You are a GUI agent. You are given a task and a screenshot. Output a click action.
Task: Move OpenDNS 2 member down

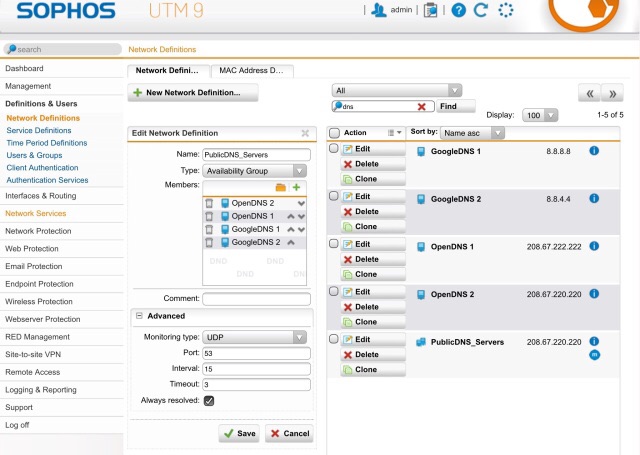pos(301,203)
